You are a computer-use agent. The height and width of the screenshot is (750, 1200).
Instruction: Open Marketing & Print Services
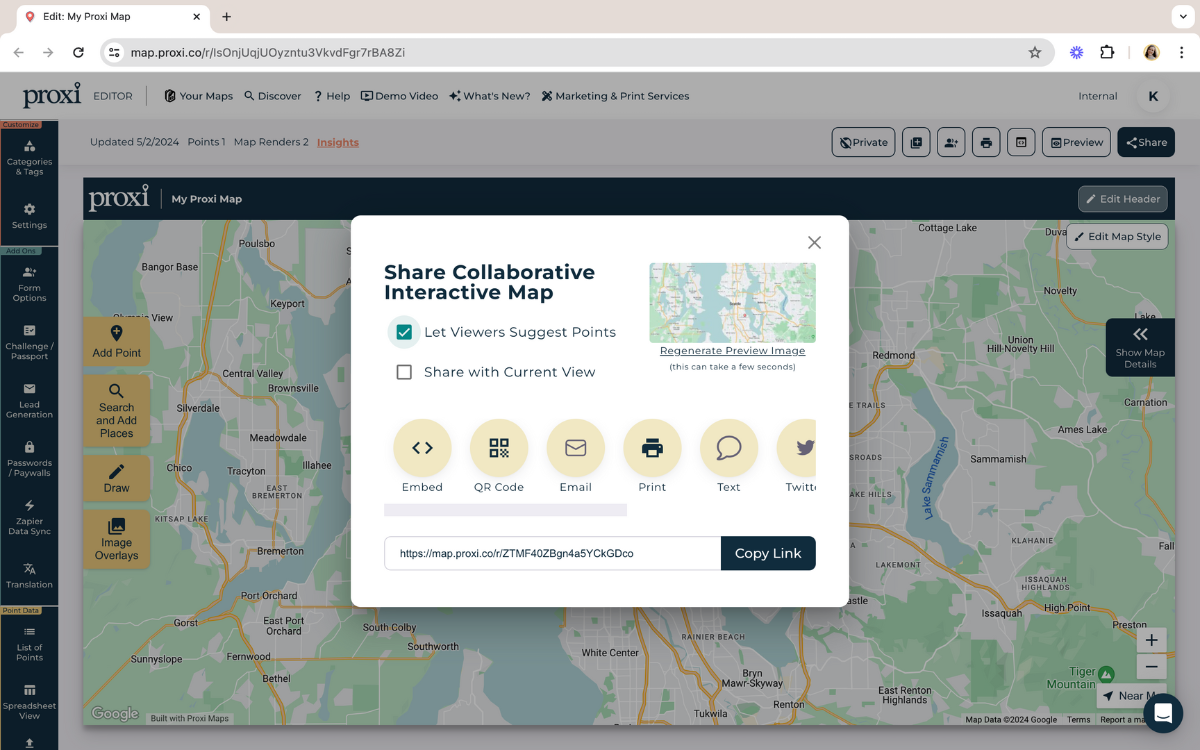click(x=615, y=96)
